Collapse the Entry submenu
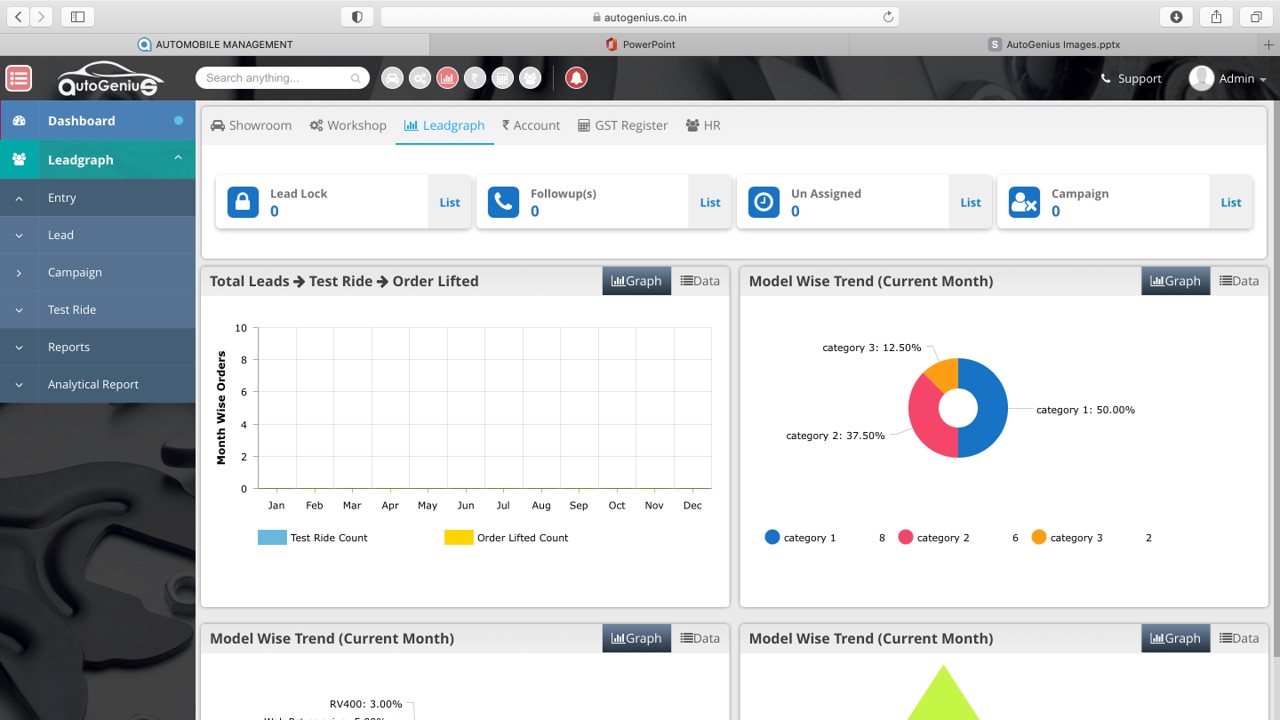The image size is (1280, 720). click(19, 198)
